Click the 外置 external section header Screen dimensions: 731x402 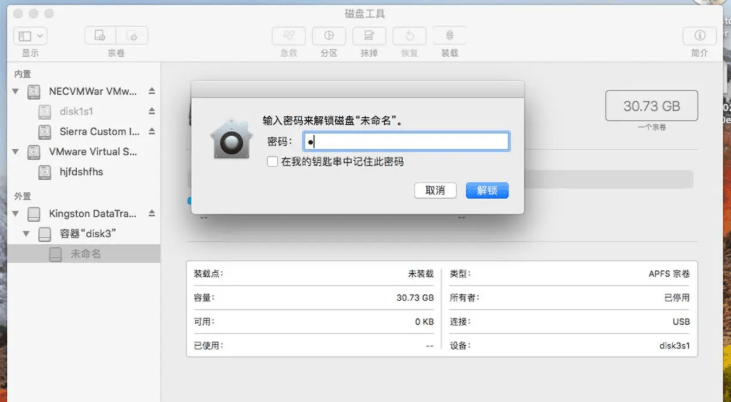pyautogui.click(x=22, y=196)
